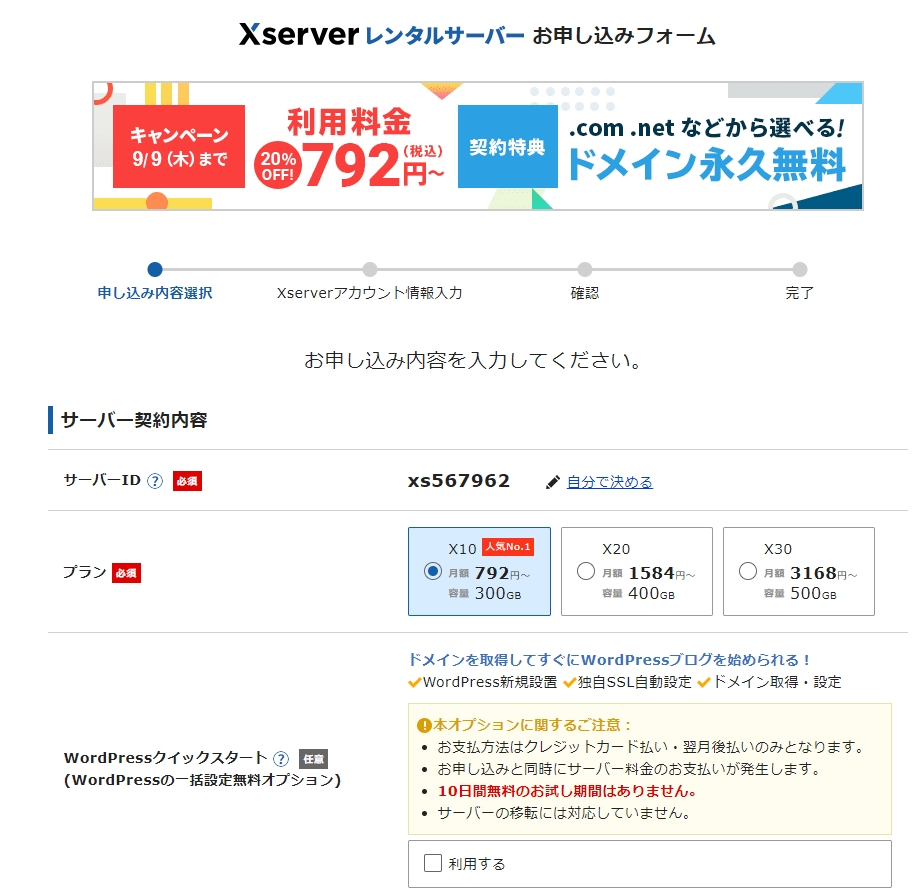917x890 pixels.
Task: Click the Xserver logo in the header
Action: [298, 35]
